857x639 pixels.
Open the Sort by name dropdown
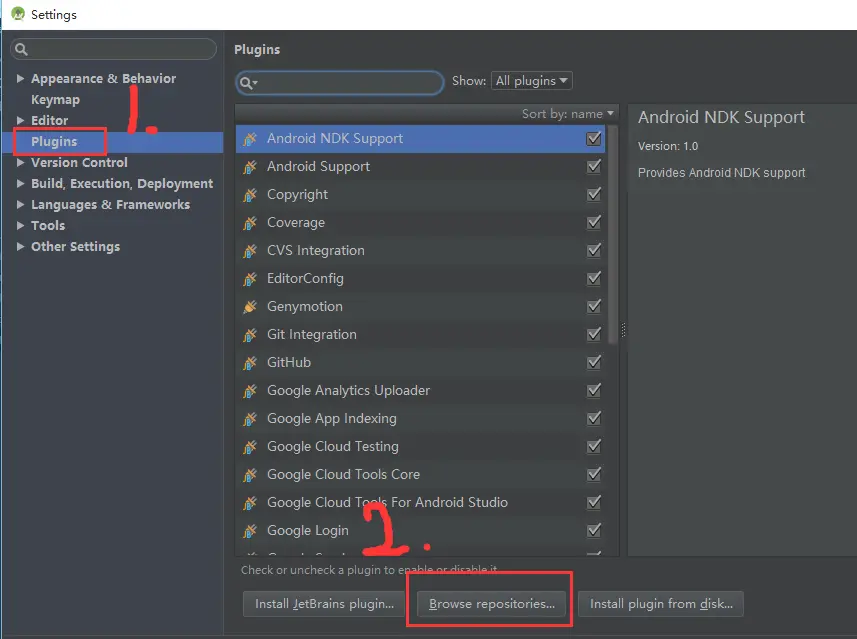(x=567, y=114)
